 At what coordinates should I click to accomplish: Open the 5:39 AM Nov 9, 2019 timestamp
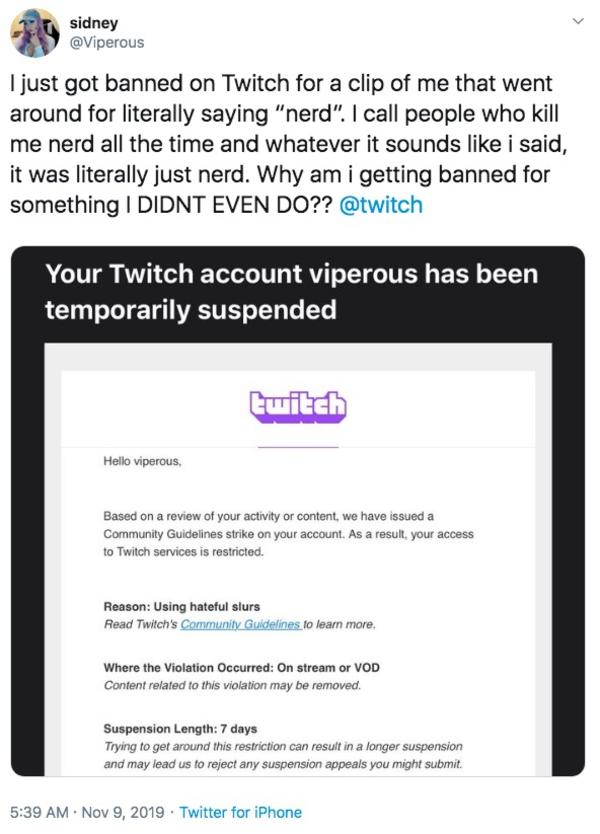(x=87, y=812)
